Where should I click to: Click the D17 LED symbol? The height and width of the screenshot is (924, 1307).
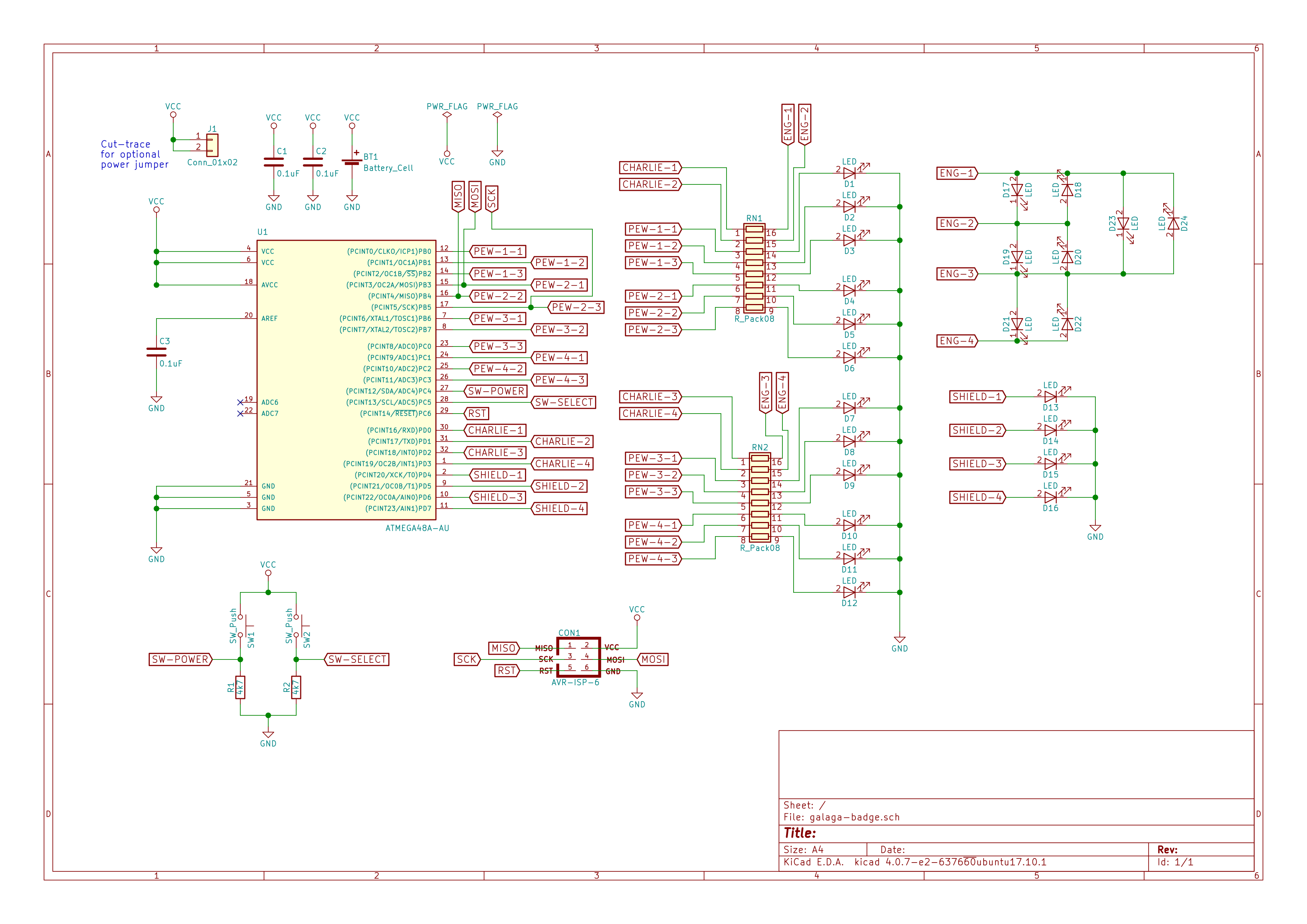coord(1017,190)
